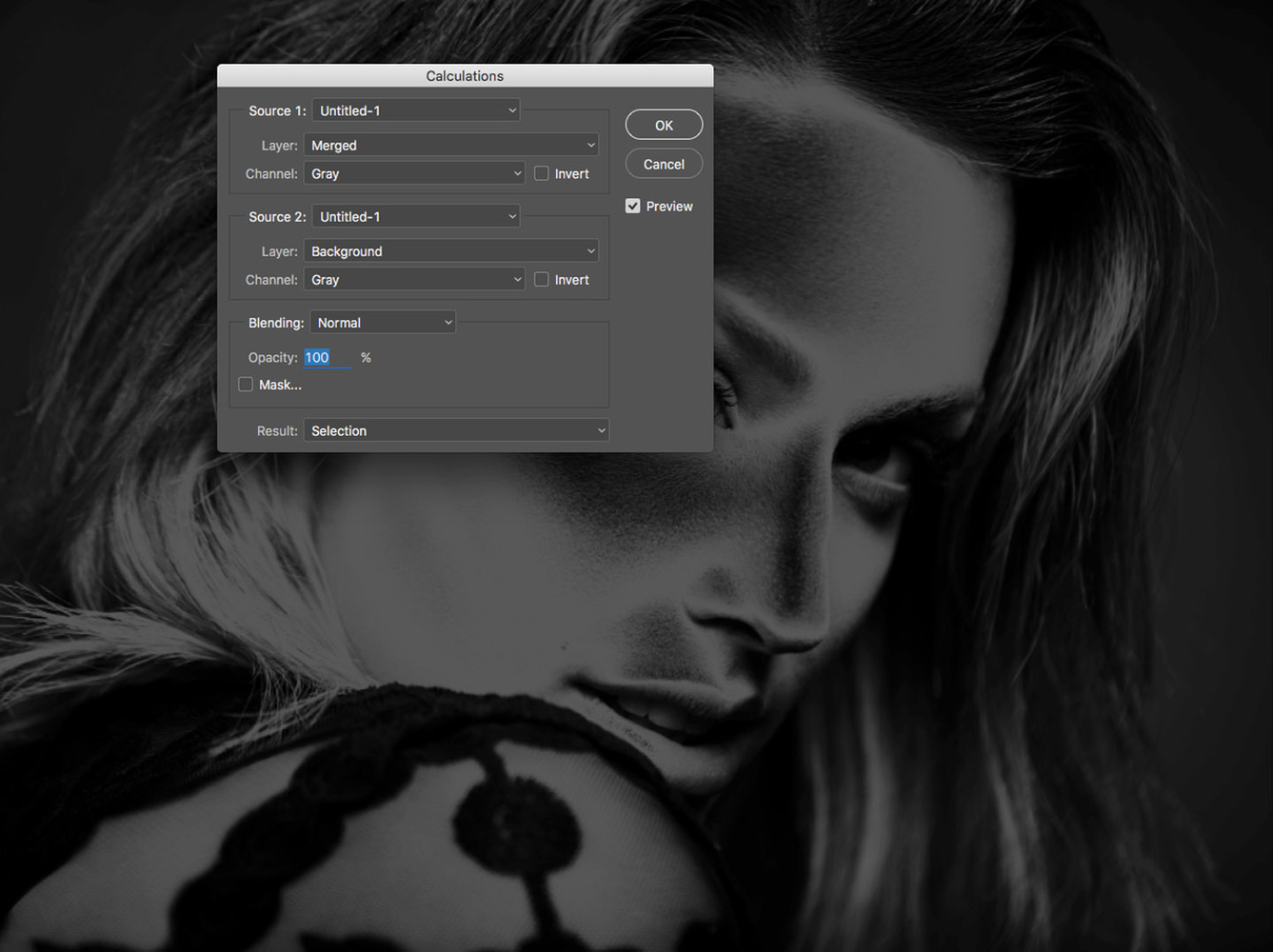Image resolution: width=1273 pixels, height=952 pixels.
Task: Open Blending mode dropdown showing Normal
Action: 383,323
